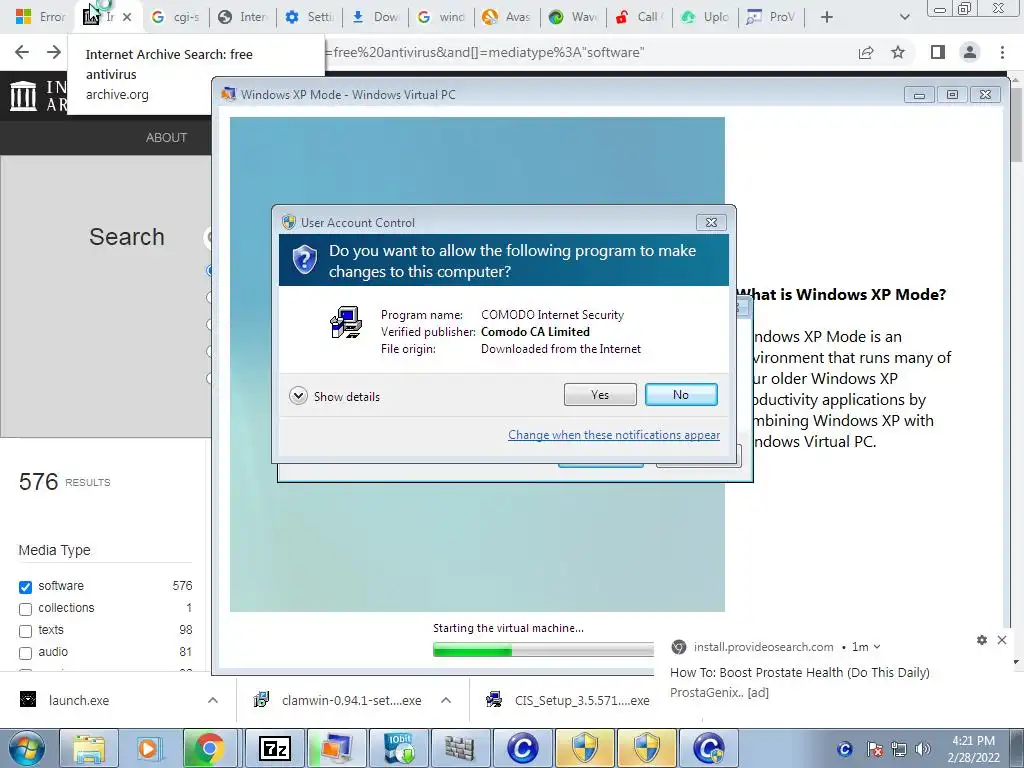Switch to the Error tab
This screenshot has height=768, width=1024.
click(x=40, y=17)
